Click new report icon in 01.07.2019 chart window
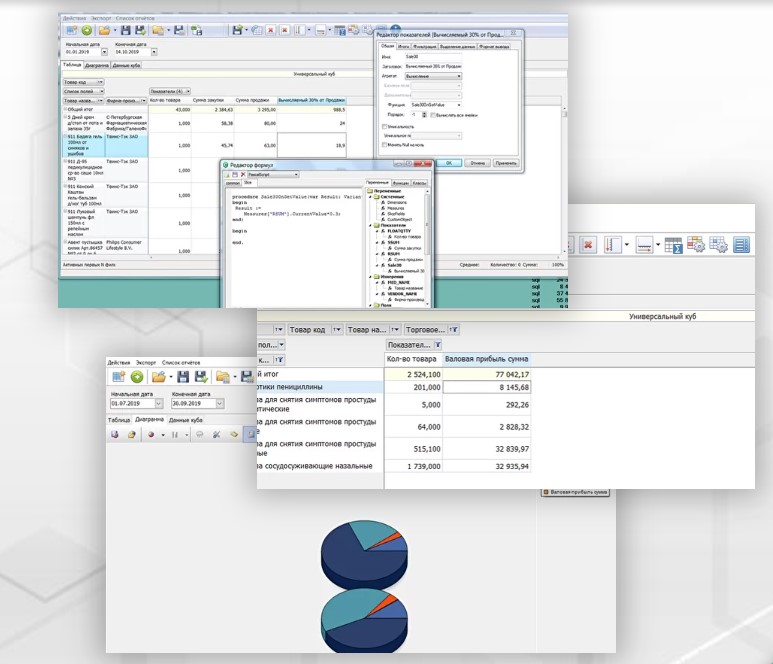This screenshot has height=664, width=773. (118, 377)
